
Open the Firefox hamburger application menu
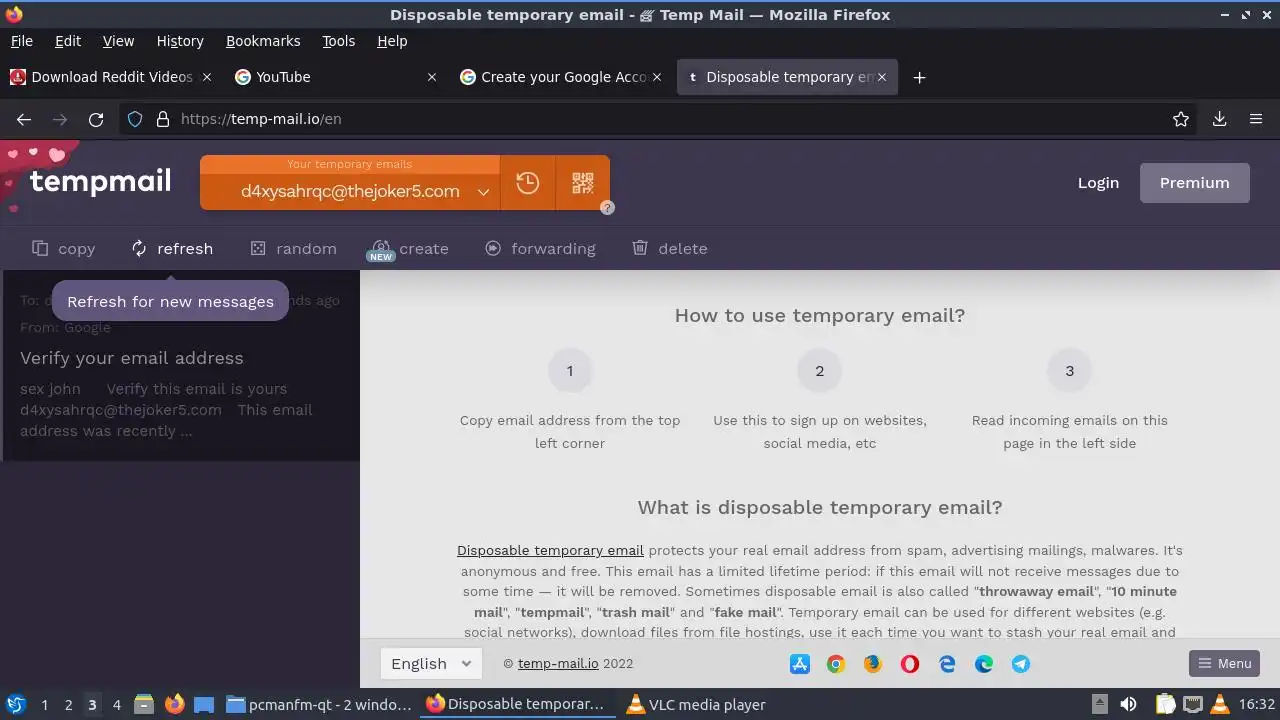[1256, 119]
